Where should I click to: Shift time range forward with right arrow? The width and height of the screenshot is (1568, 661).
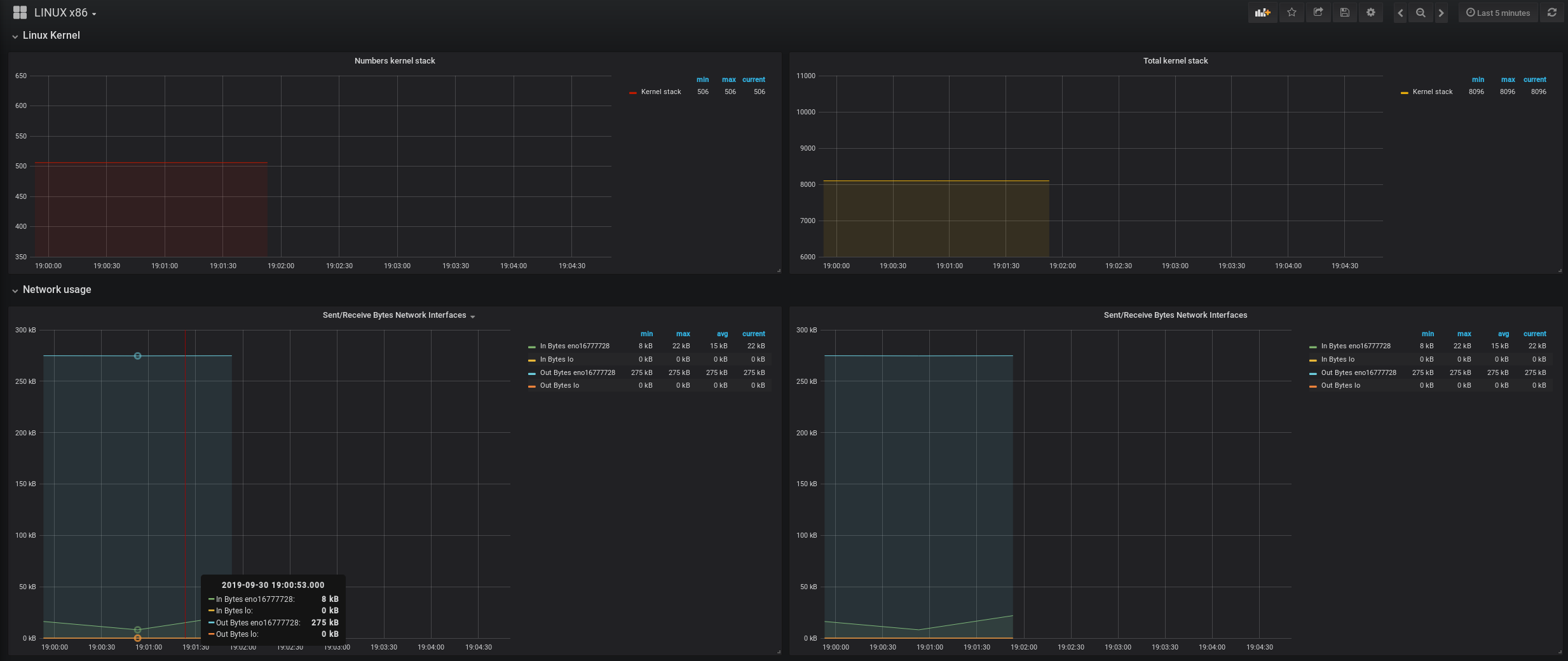tap(1441, 13)
